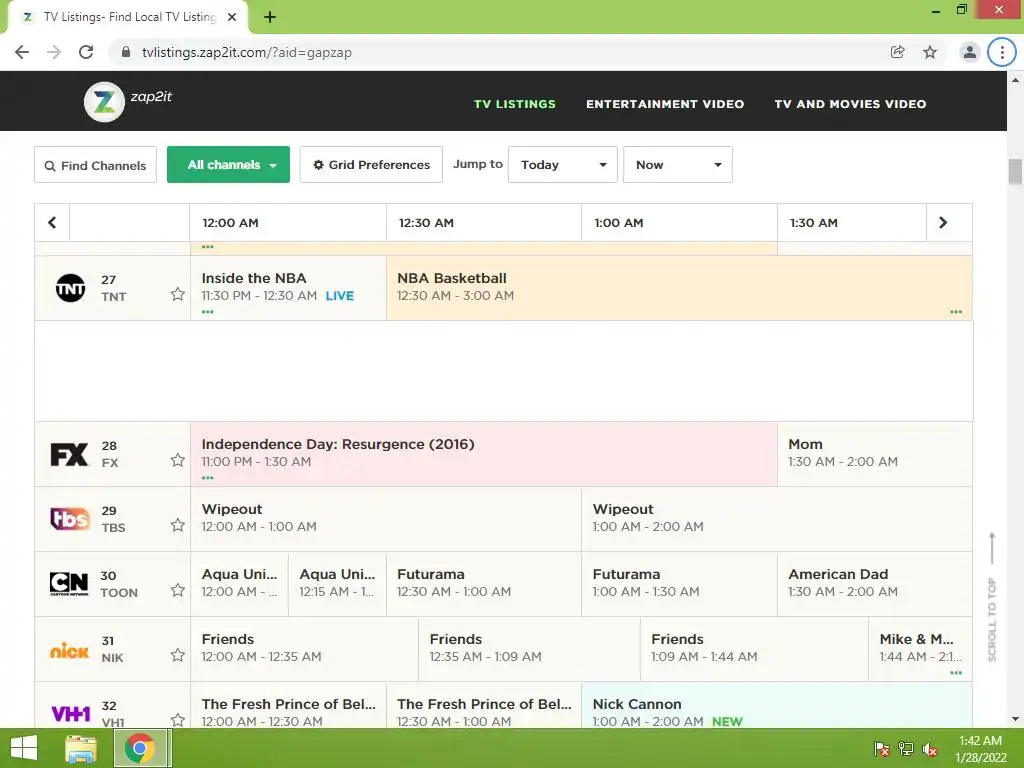Click the TNT channel logo

(70, 288)
